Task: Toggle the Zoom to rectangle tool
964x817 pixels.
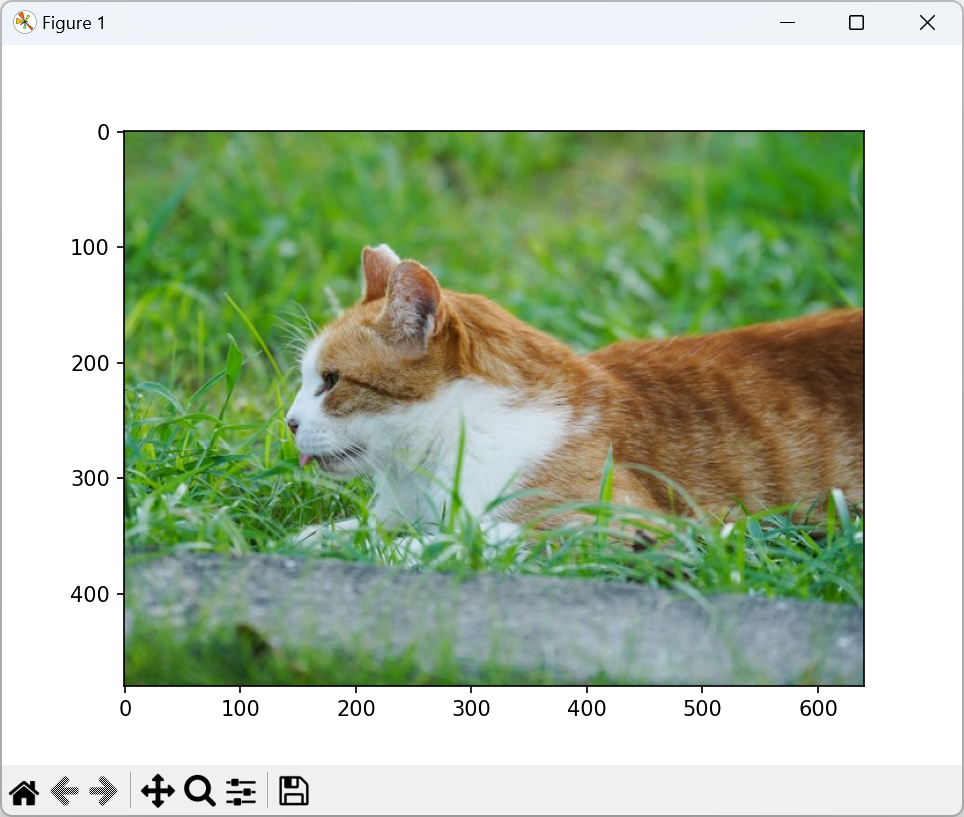Action: (200, 792)
